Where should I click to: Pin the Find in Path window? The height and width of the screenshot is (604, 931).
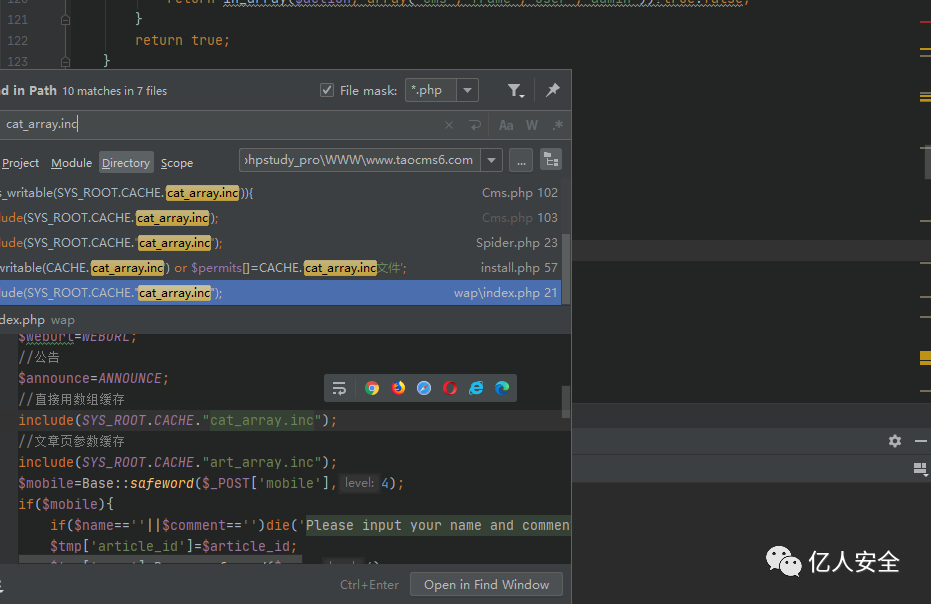pos(553,90)
